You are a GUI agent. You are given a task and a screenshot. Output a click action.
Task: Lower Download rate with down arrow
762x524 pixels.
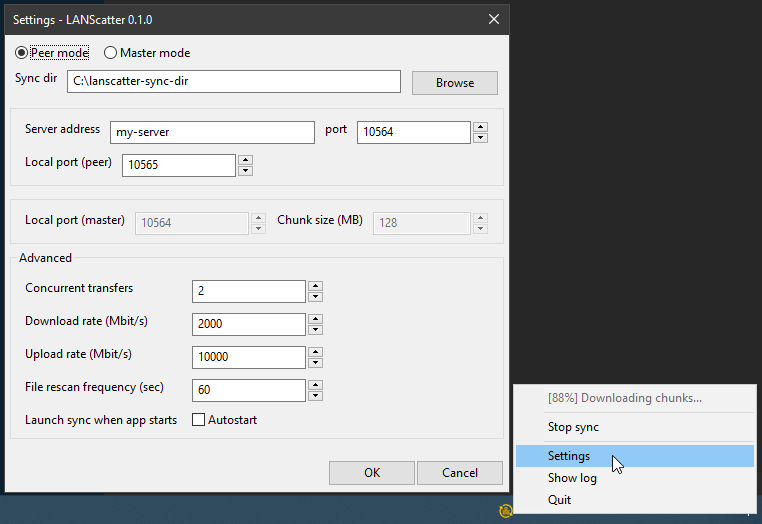(315, 330)
